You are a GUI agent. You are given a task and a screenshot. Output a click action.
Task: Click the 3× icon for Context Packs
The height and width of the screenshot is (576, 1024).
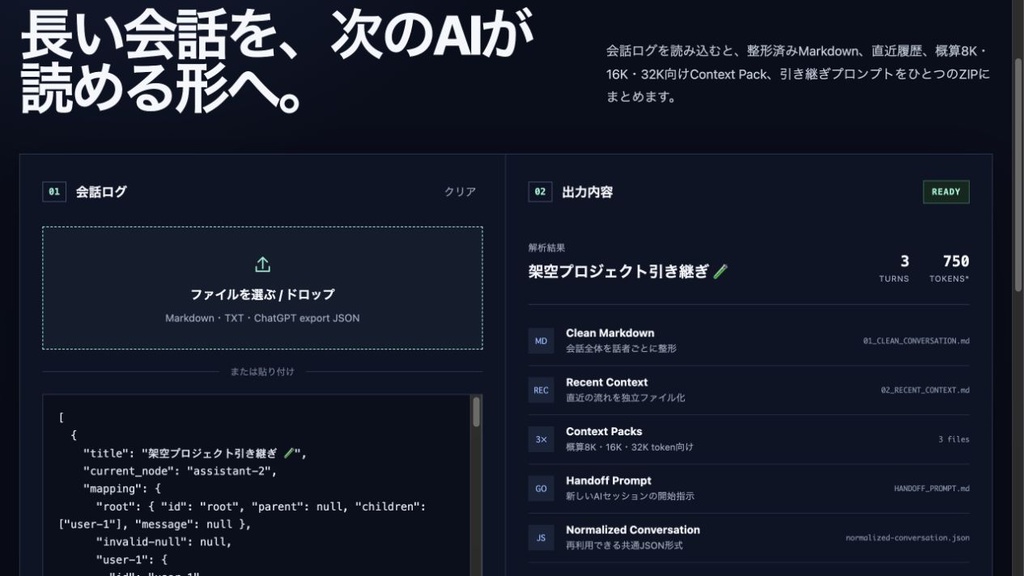pos(541,440)
